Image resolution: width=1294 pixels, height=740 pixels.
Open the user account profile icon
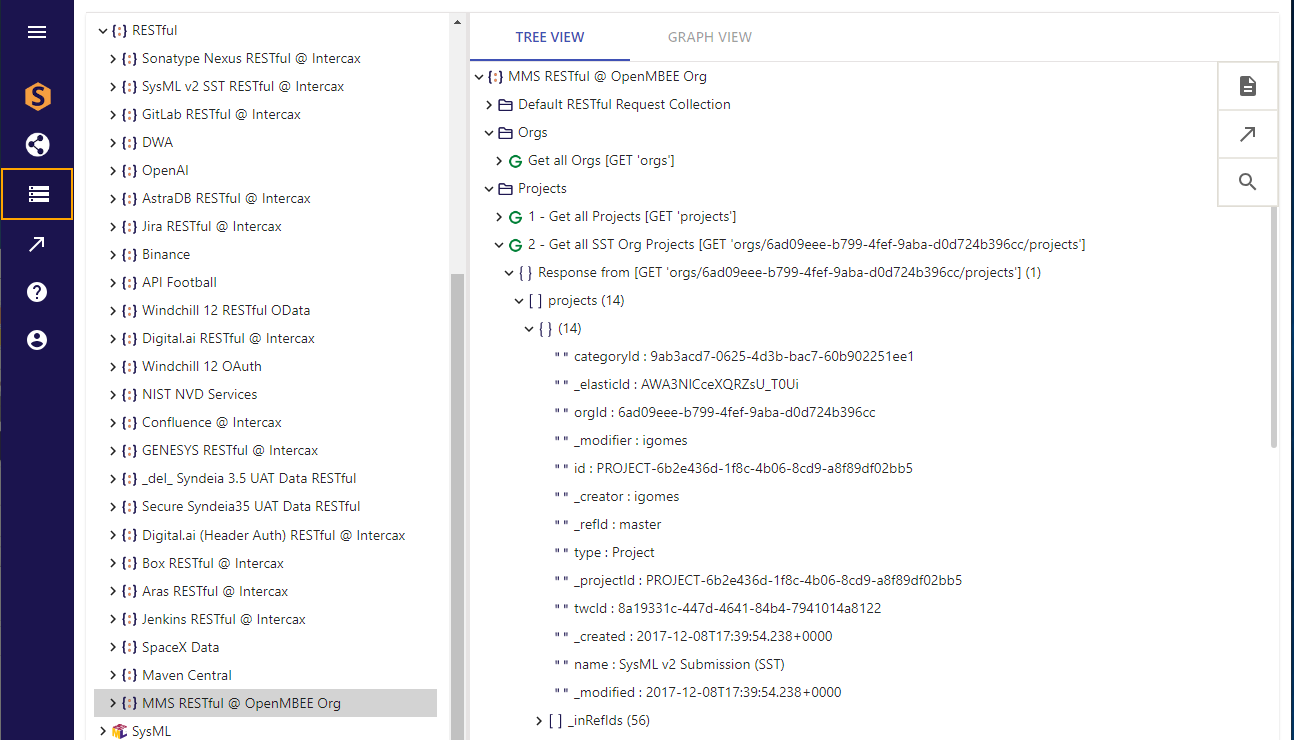[37, 340]
